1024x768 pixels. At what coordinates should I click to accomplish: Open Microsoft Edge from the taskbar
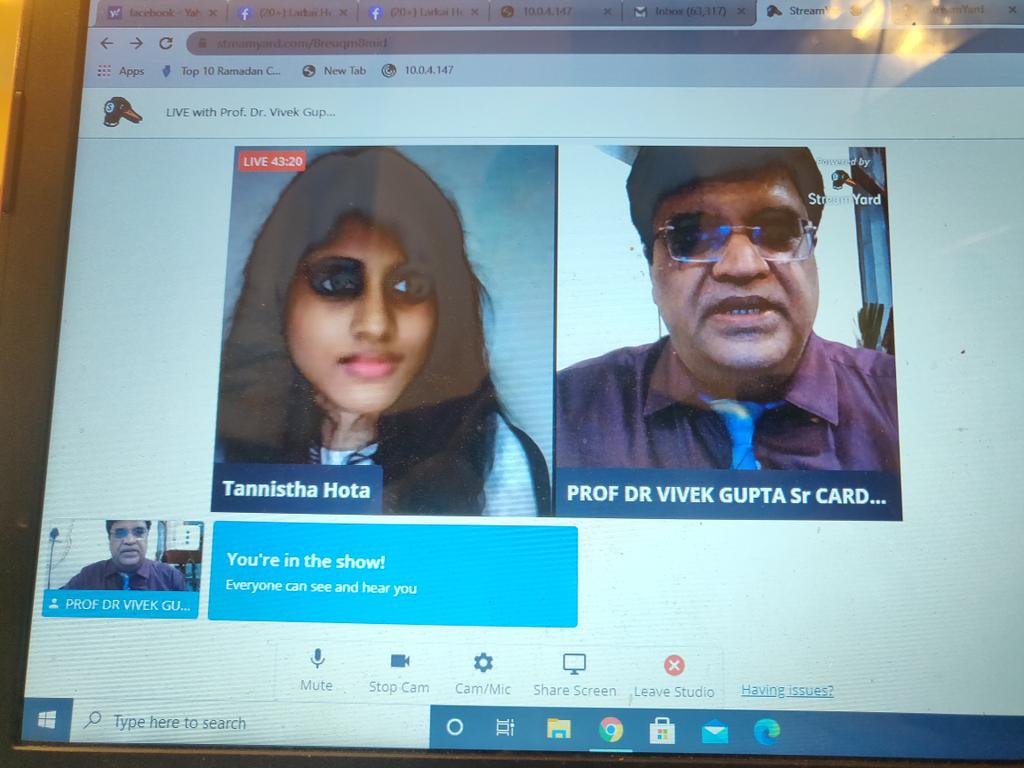point(767,731)
